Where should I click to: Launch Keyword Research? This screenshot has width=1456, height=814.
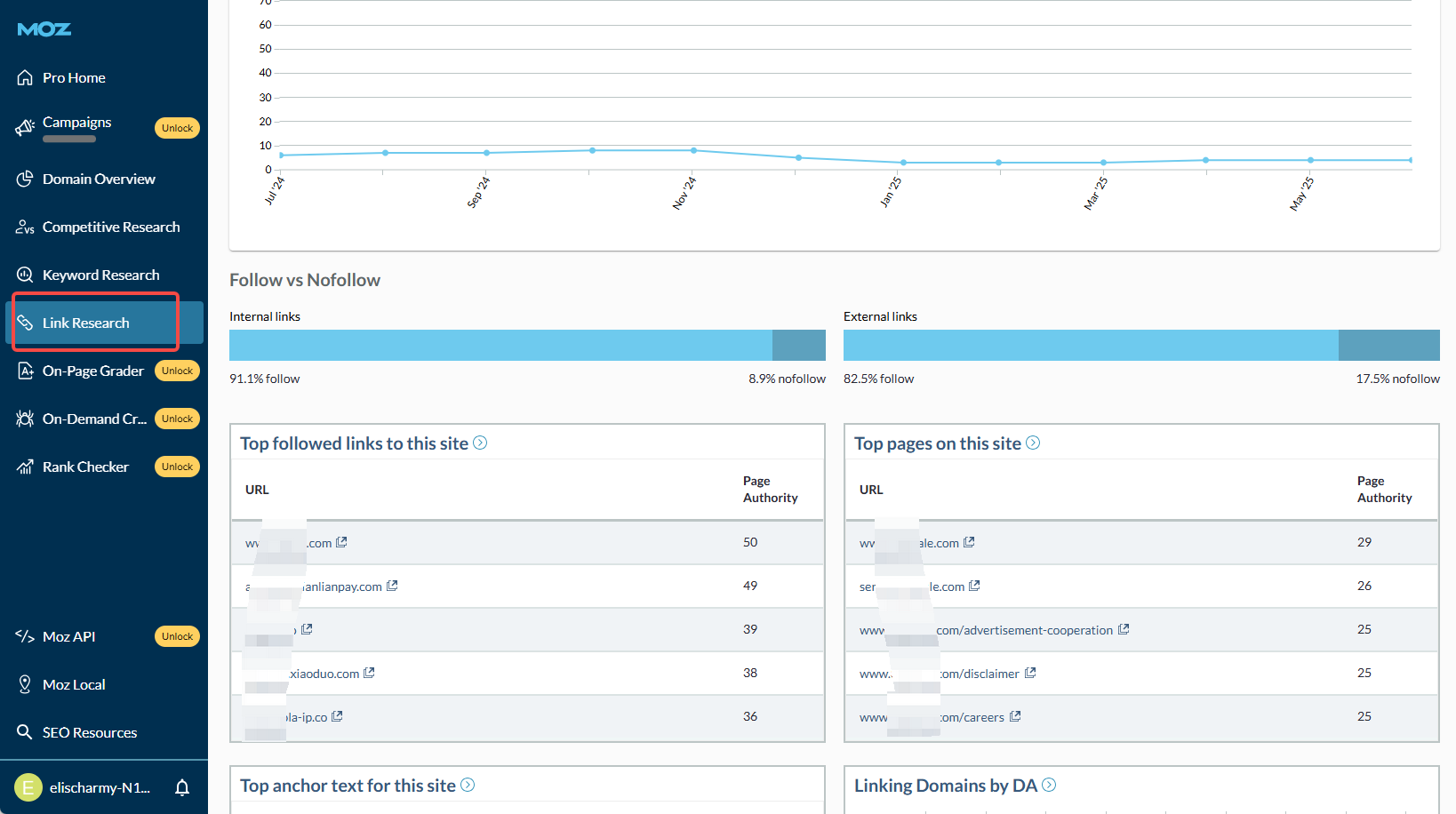(100, 275)
